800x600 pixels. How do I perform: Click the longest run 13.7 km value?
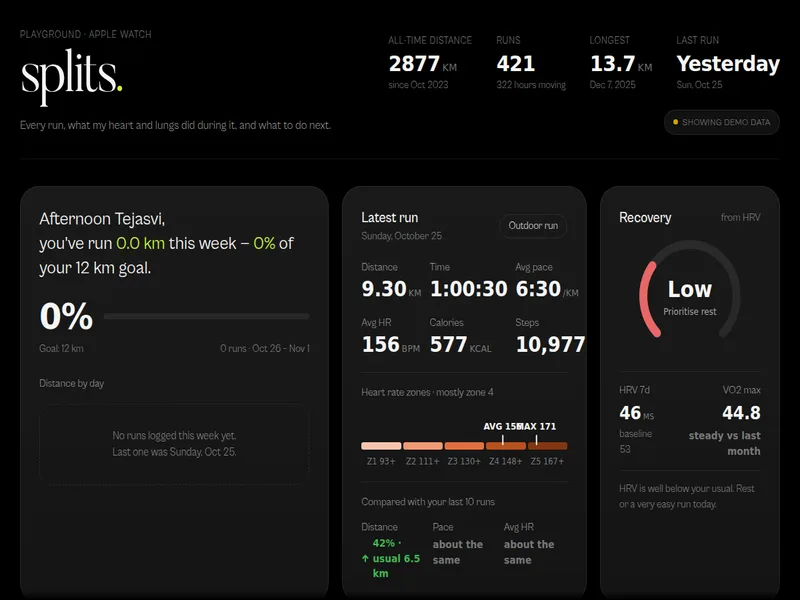click(621, 64)
